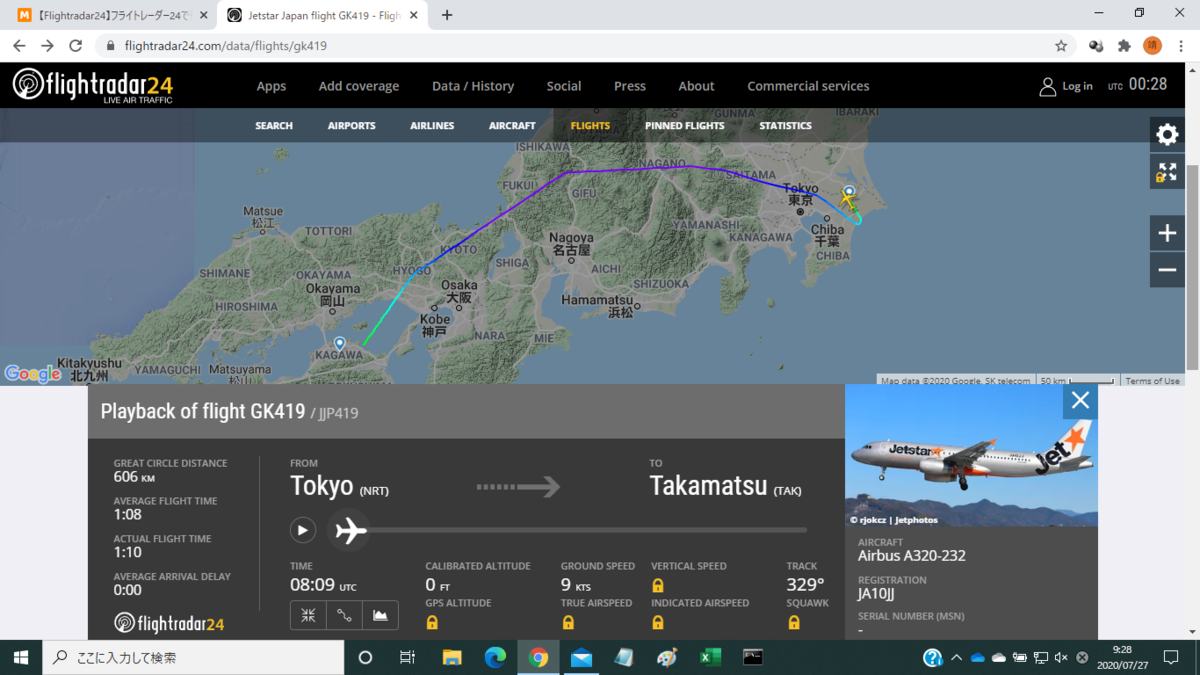The height and width of the screenshot is (675, 1200).
Task: Toggle the flight route path icon
Action: click(x=344, y=615)
